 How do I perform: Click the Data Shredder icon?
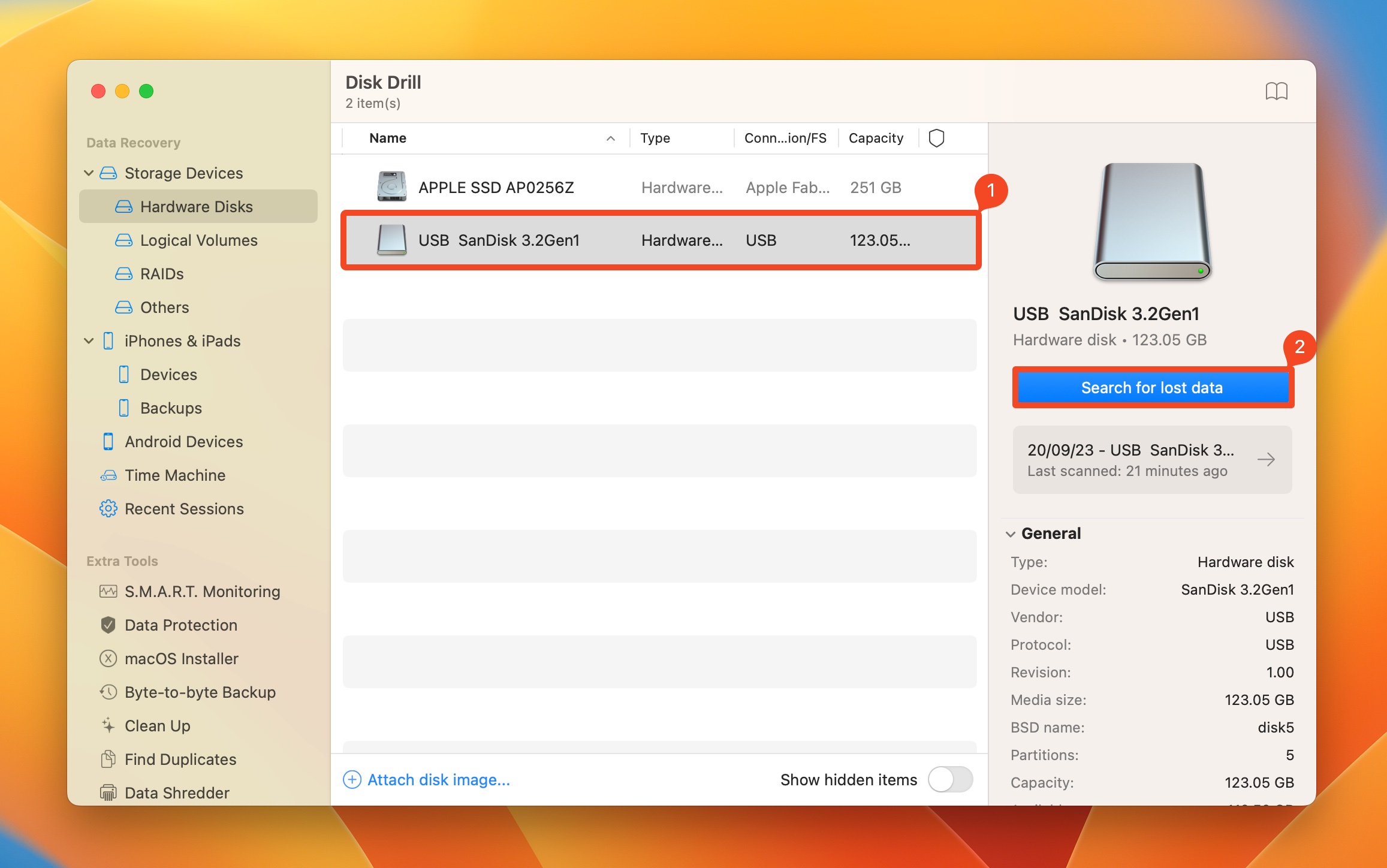107,793
